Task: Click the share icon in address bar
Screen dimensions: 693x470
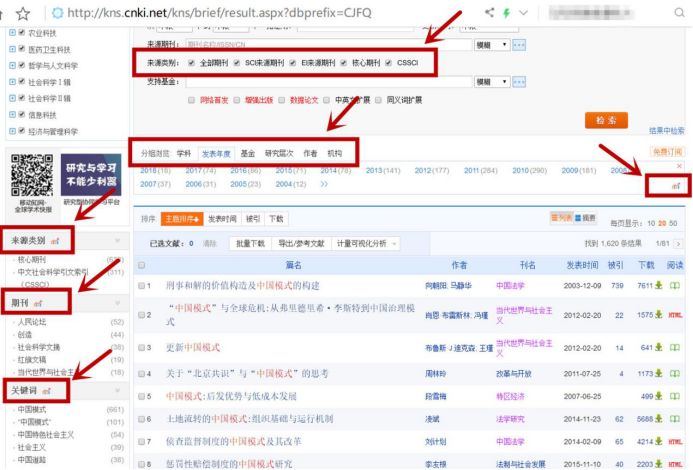Action: pos(489,12)
